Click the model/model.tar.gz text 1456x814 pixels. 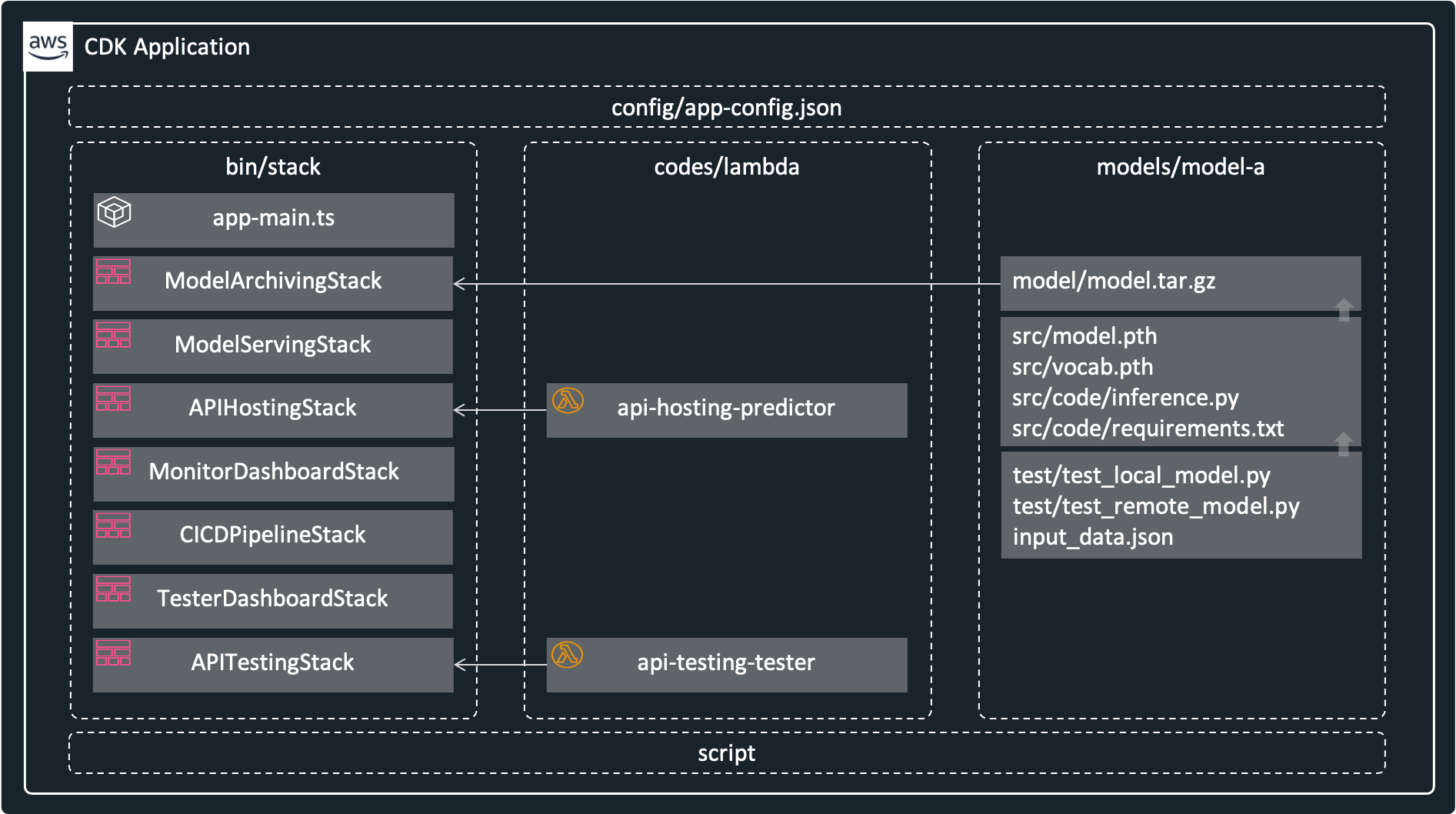coord(1114,281)
